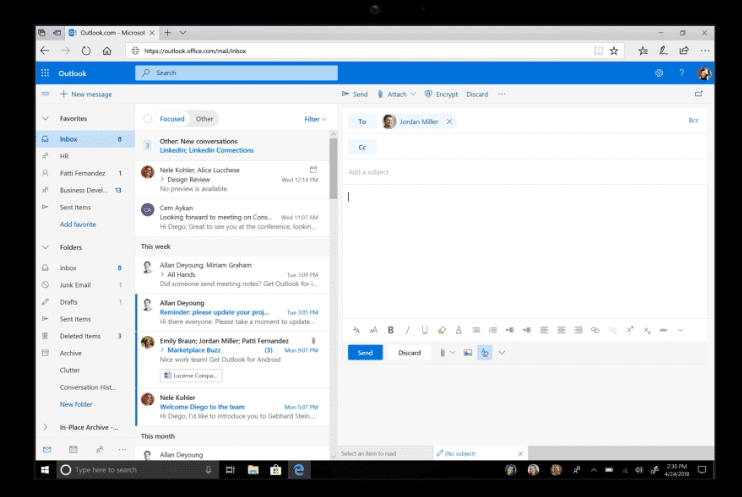Remove Jordan Miller recipient
The width and height of the screenshot is (742, 497).
tap(449, 122)
